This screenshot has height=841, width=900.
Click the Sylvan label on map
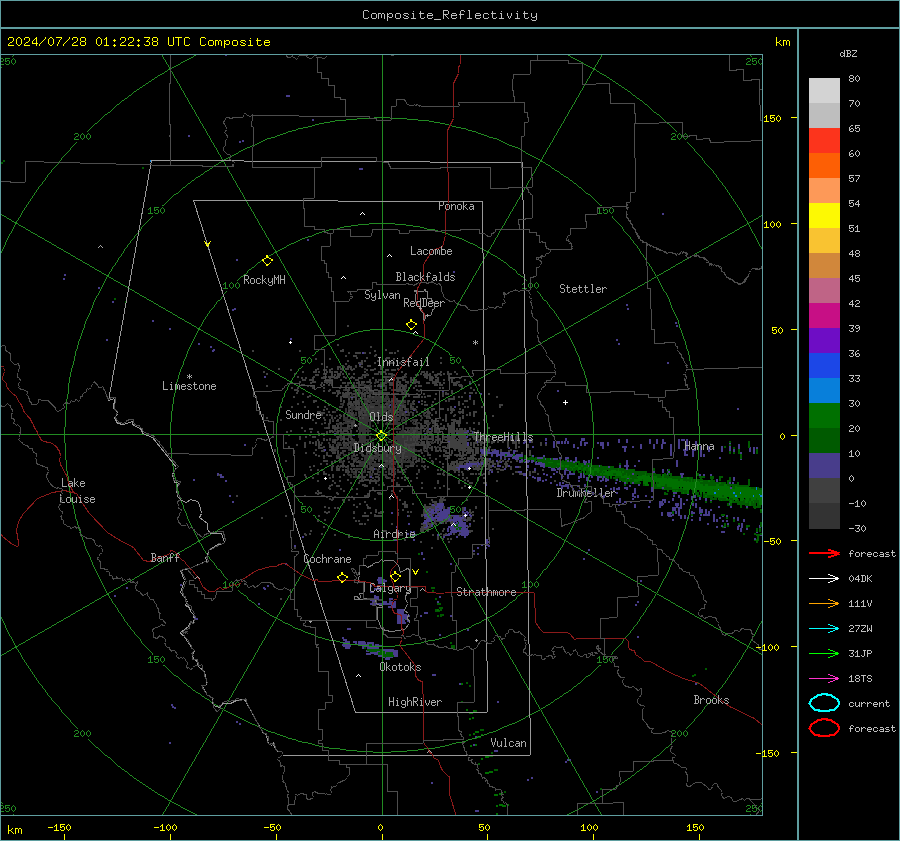(382, 295)
